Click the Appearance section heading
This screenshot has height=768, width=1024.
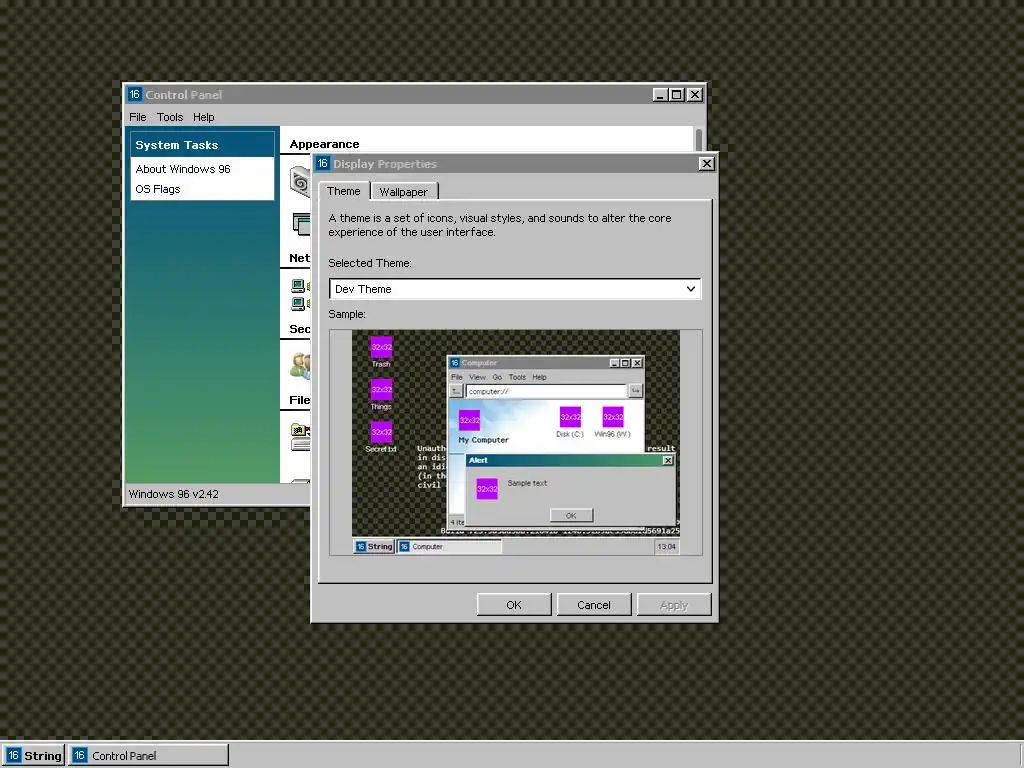tap(325, 144)
